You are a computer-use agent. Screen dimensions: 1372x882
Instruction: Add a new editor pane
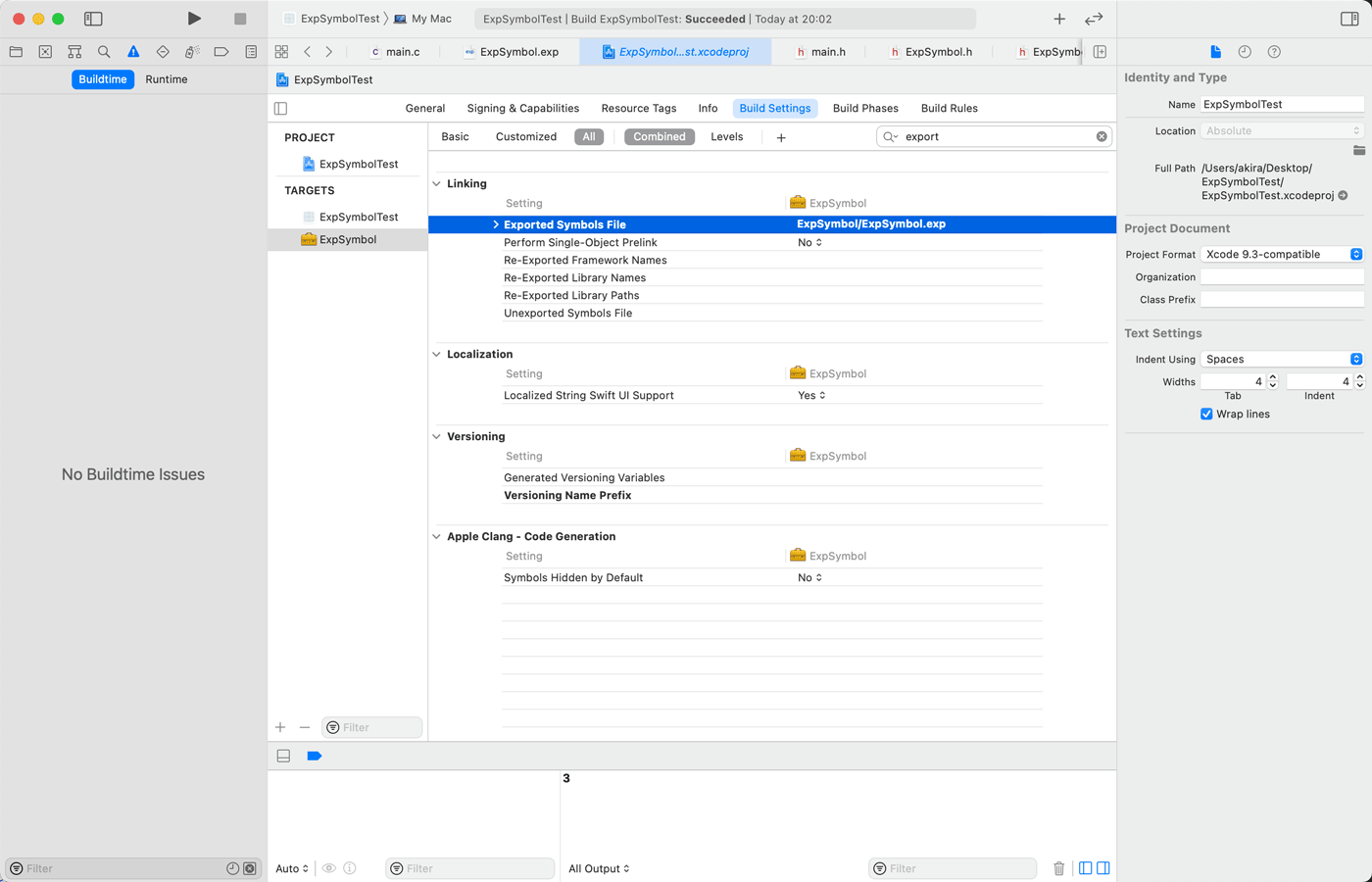tap(1100, 52)
